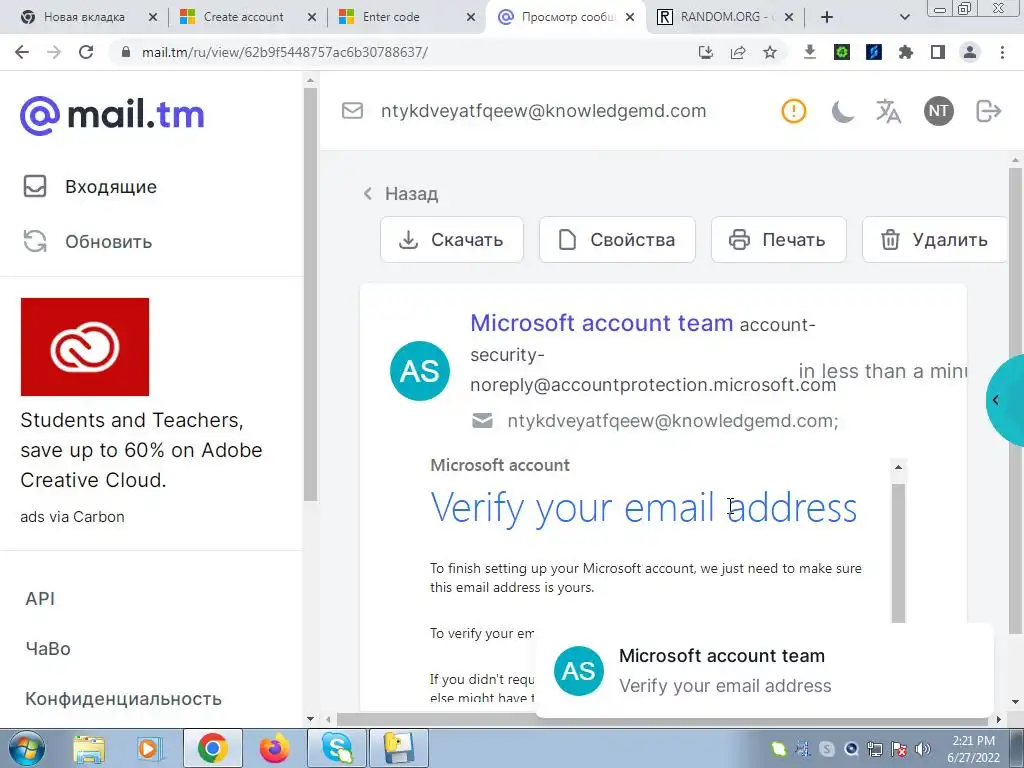Click browser forward arrow
Image resolution: width=1024 pixels, height=768 pixels.
54,52
